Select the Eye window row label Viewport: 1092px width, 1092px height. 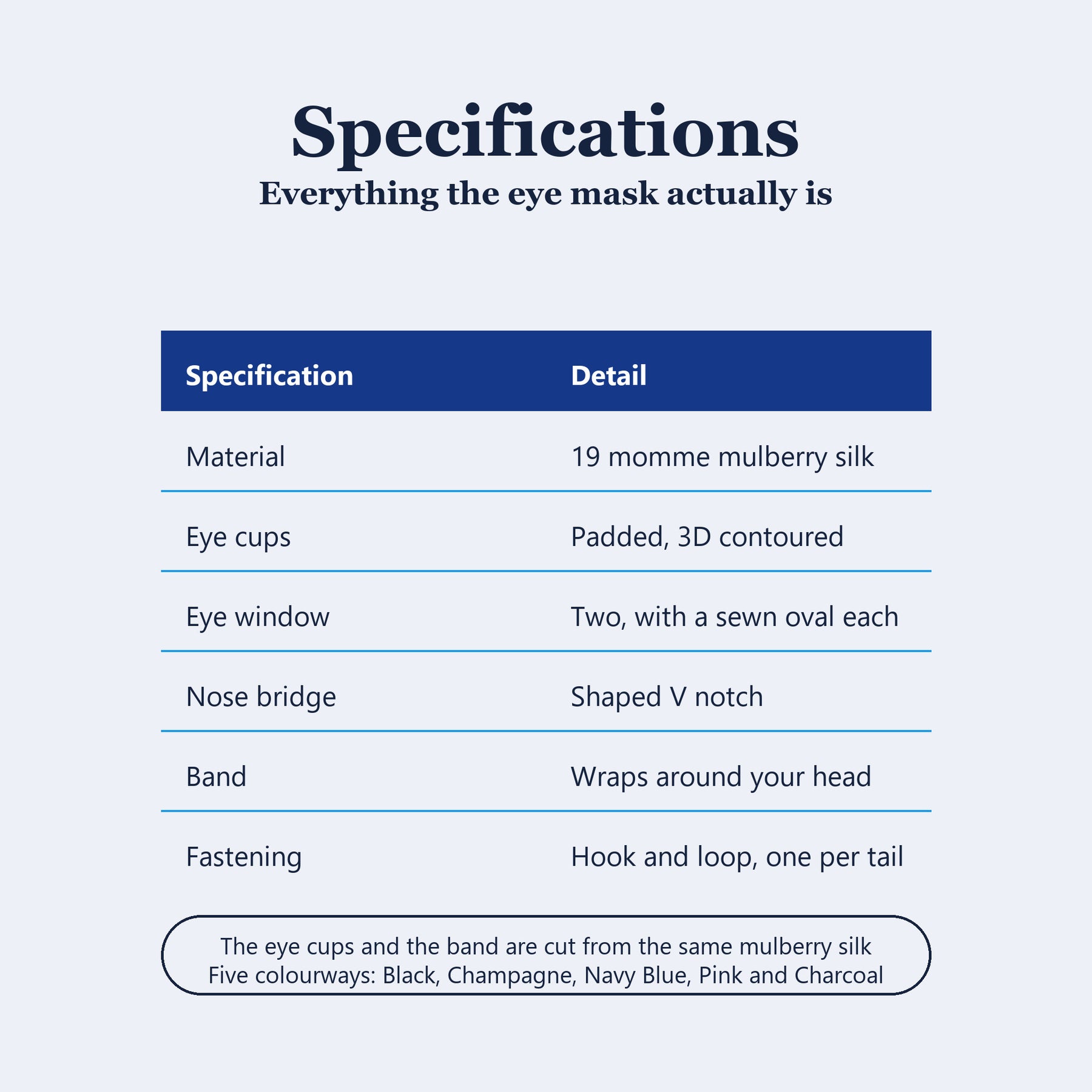coord(258,618)
